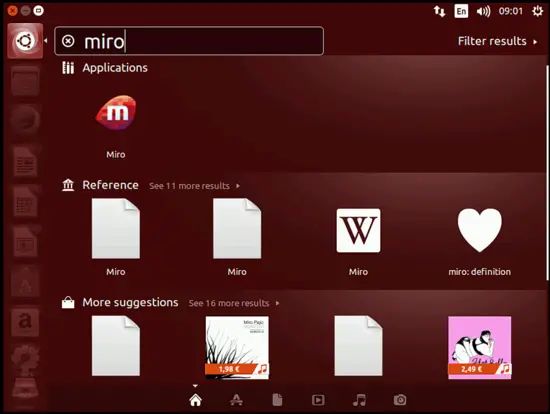
Task: Open the Music lens icon
Action: (x=359, y=400)
